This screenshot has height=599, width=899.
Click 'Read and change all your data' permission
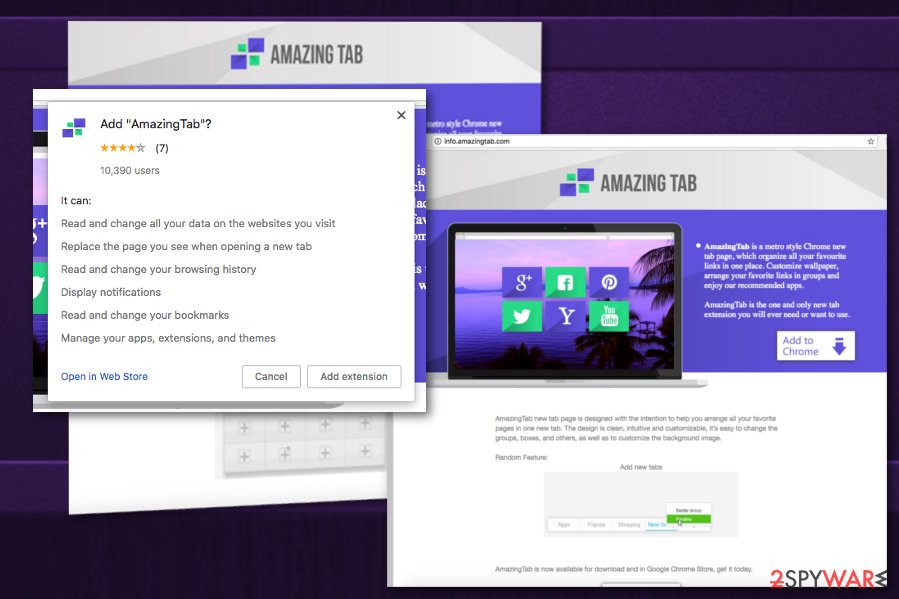click(198, 224)
